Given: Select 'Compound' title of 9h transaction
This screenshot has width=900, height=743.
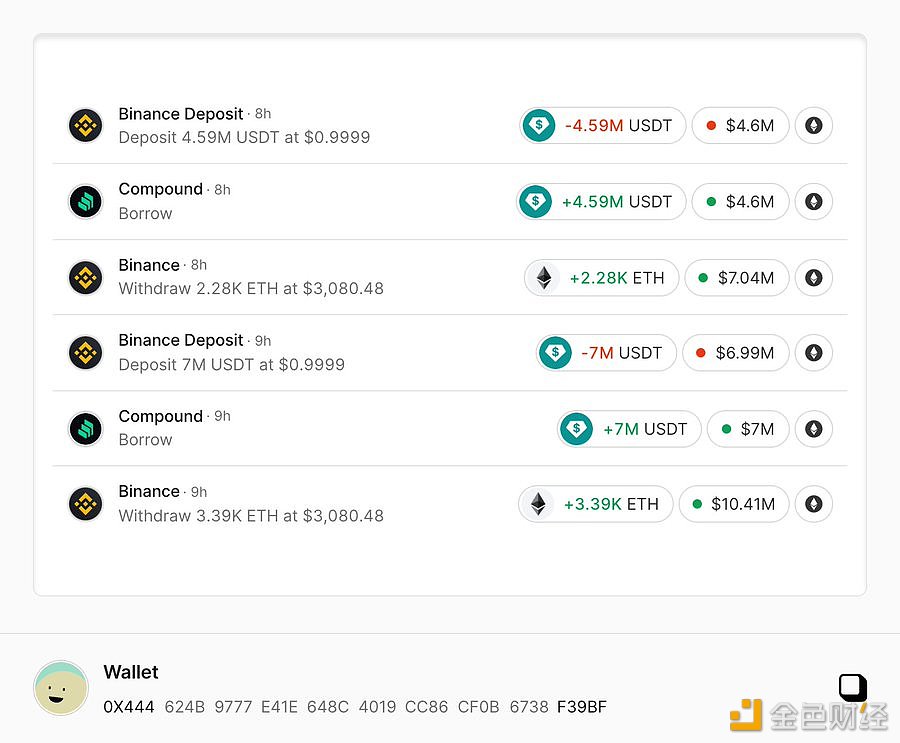Looking at the screenshot, I should point(161,416).
